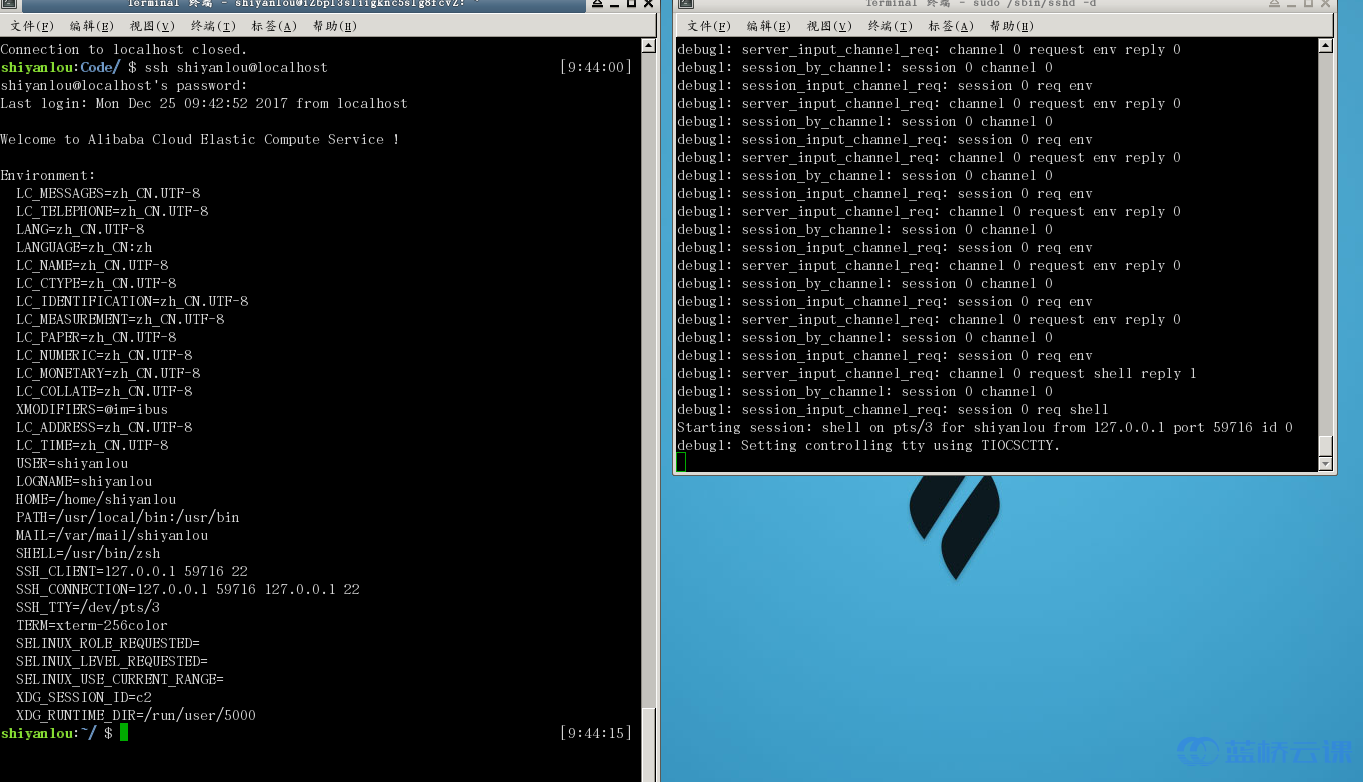The width and height of the screenshot is (1363, 782).
Task: Click the sshd terminal scrollbar thumb
Action: pos(1326,446)
